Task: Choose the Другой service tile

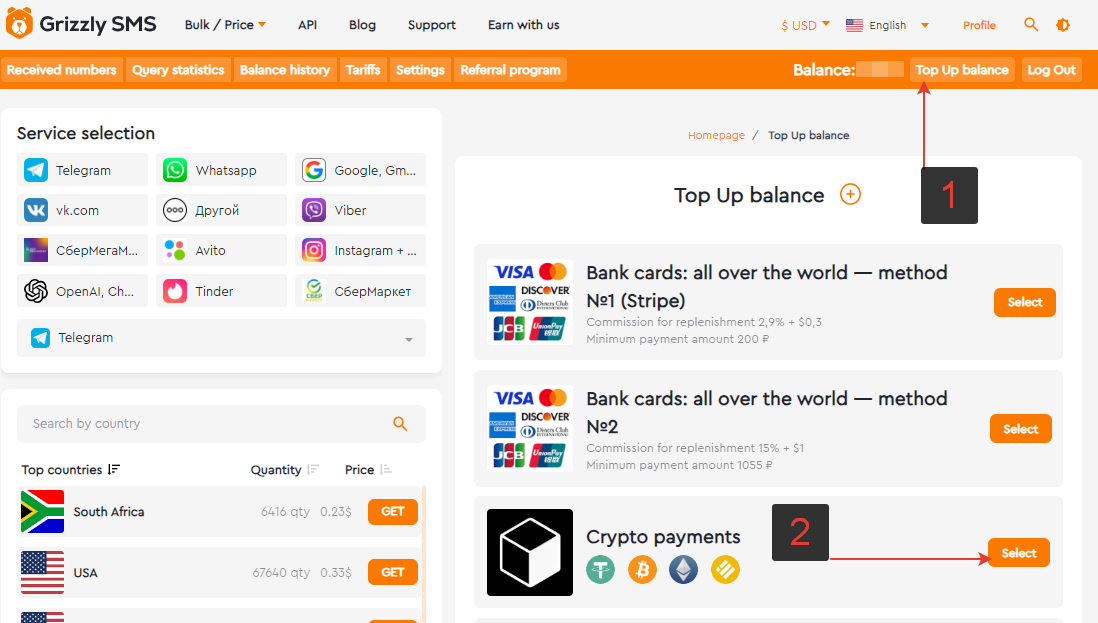Action: tap(221, 210)
